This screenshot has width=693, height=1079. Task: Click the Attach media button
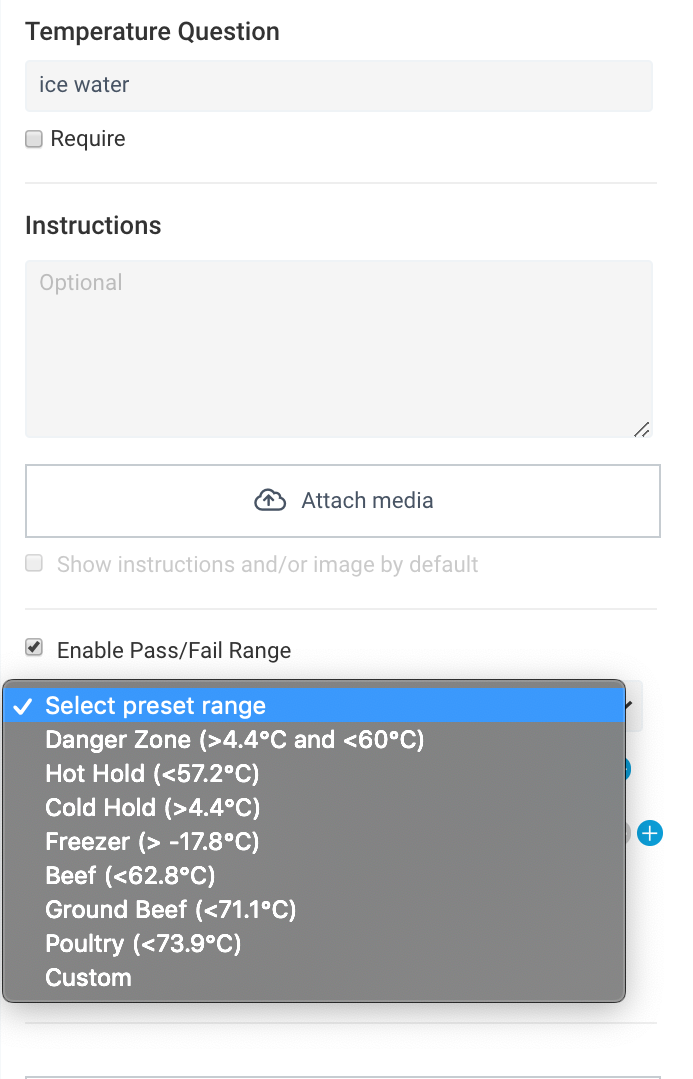(343, 500)
